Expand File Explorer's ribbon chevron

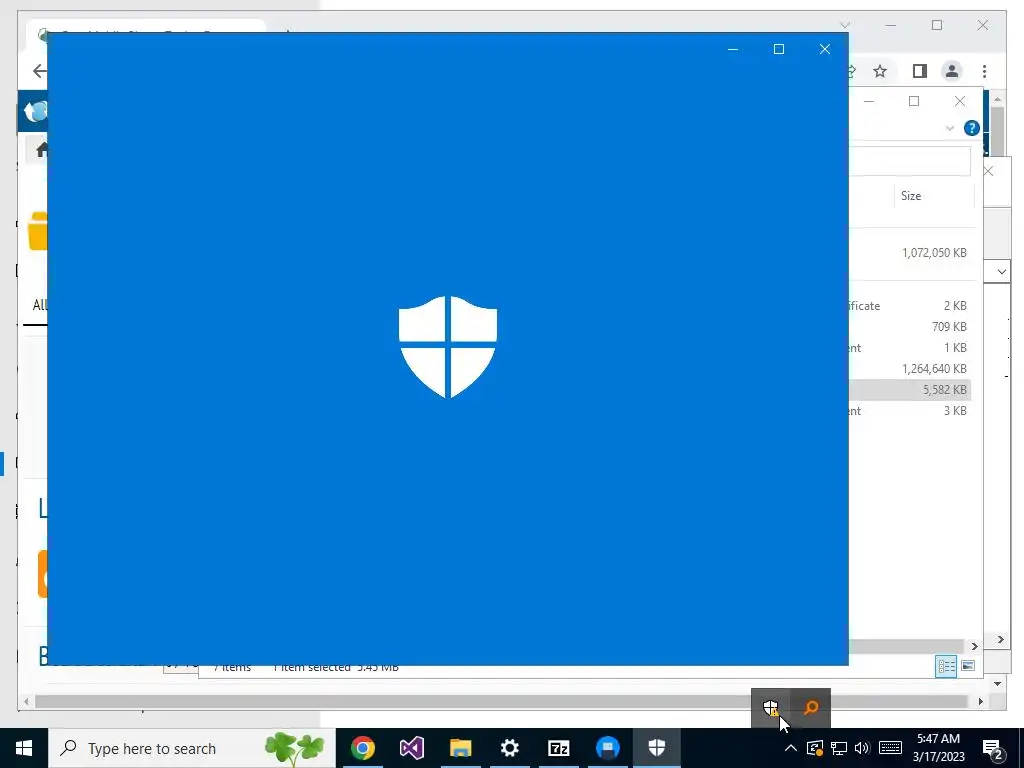point(950,128)
